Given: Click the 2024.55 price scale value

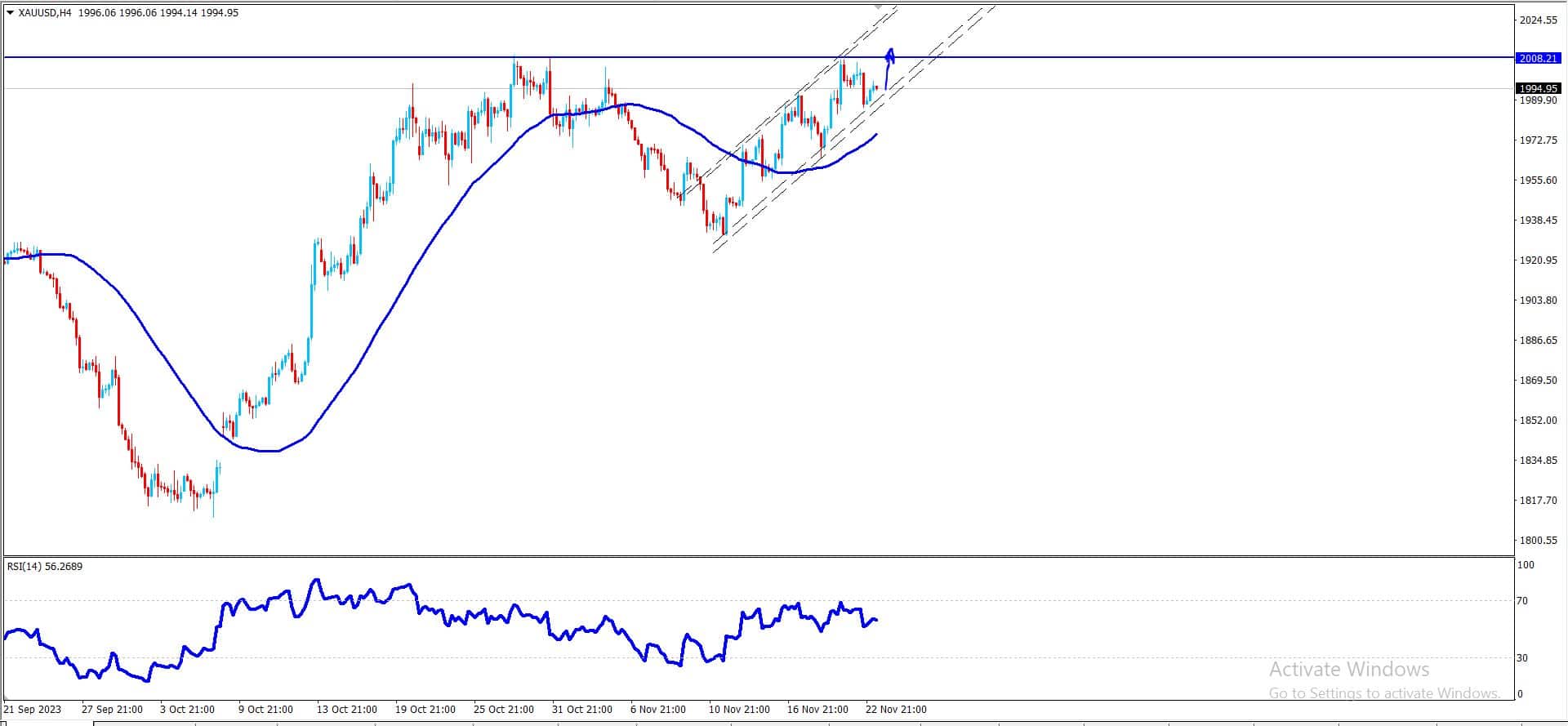Looking at the screenshot, I should pos(1538,20).
